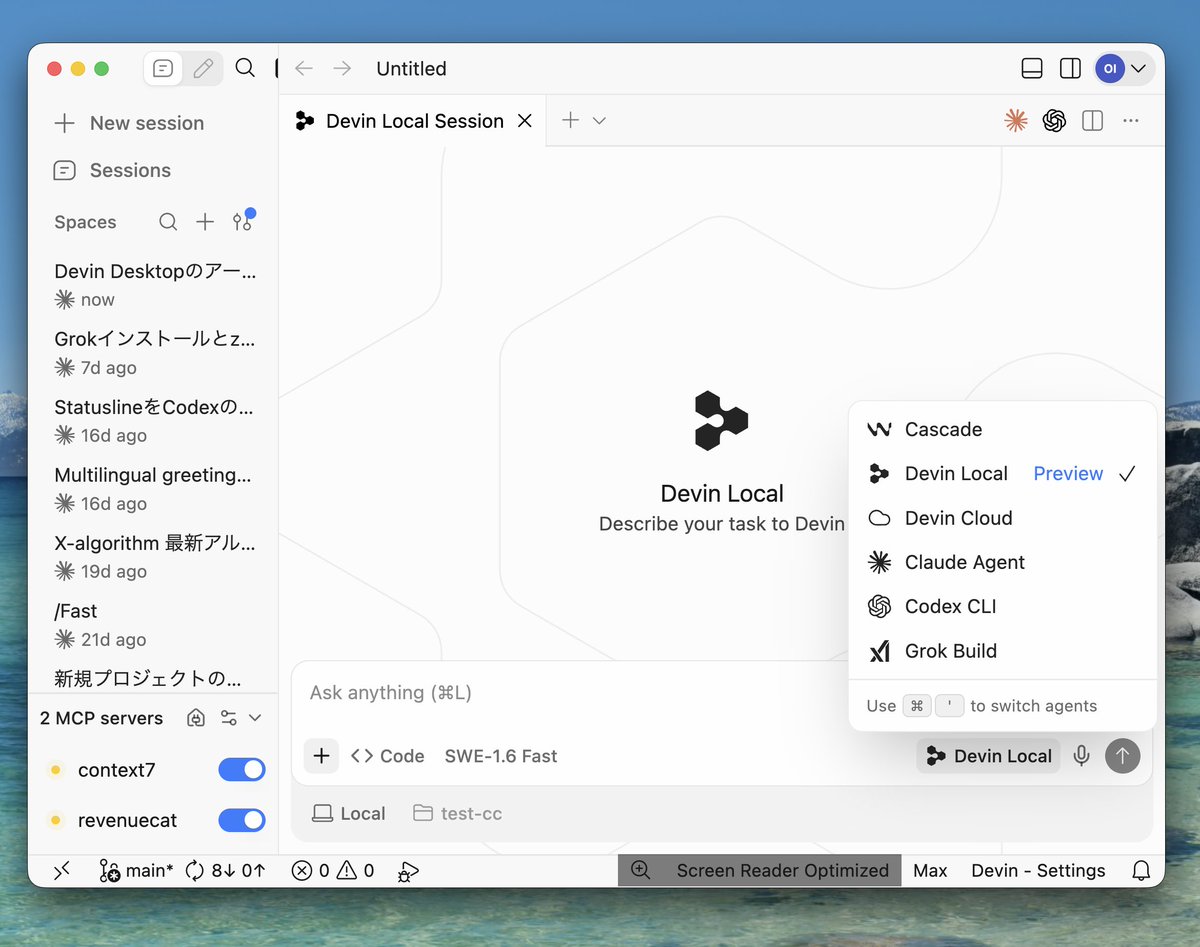Click the revenuecat server name
The width and height of the screenshot is (1200, 947).
click(x=127, y=820)
